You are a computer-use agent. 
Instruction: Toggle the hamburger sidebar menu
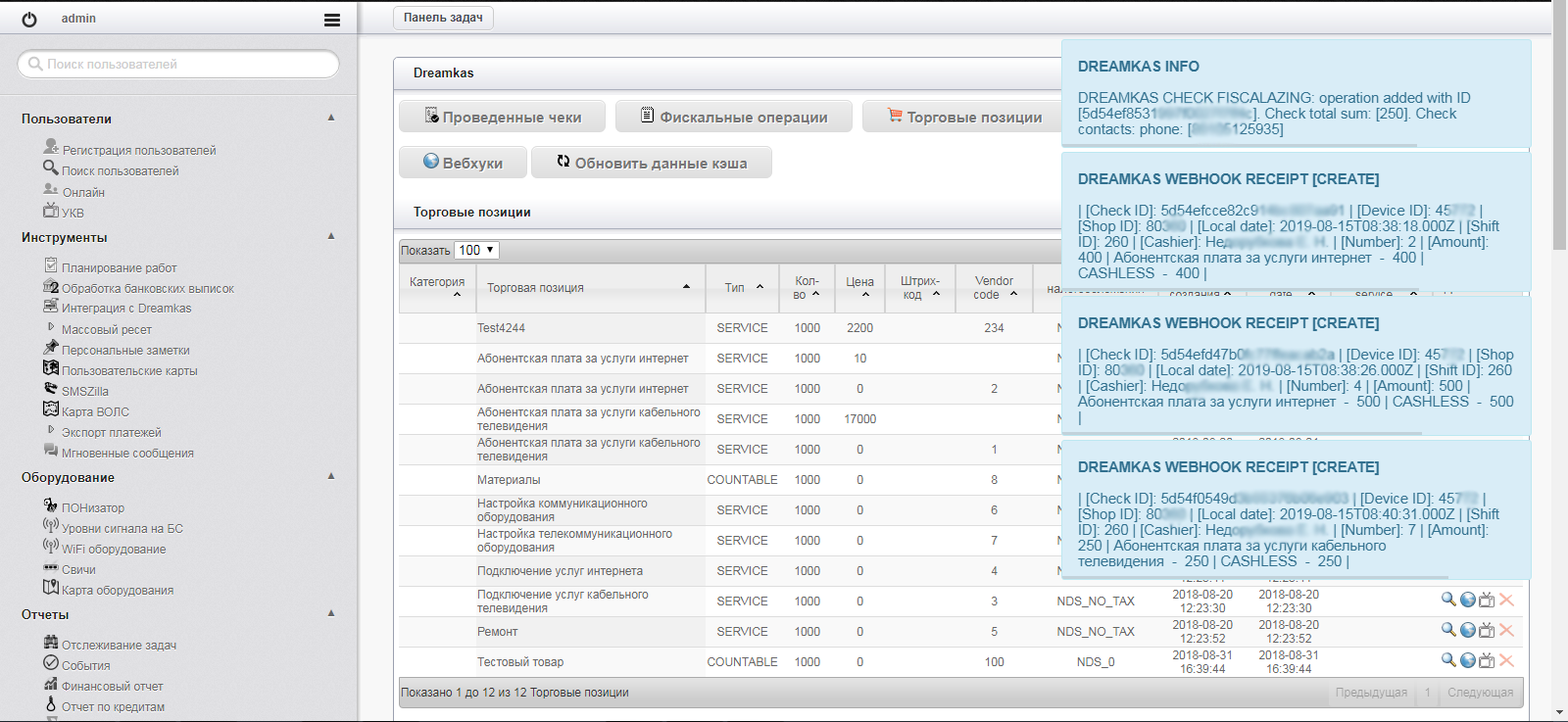332,20
